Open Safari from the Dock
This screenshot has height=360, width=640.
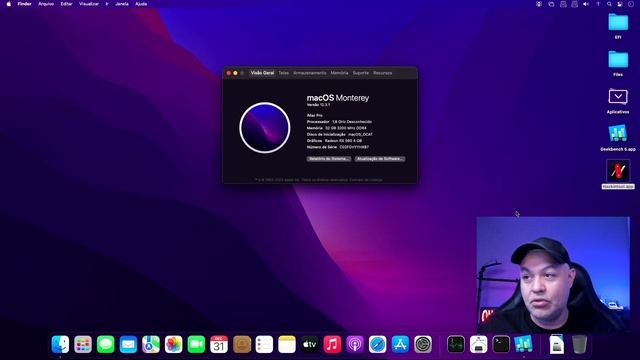[378, 344]
